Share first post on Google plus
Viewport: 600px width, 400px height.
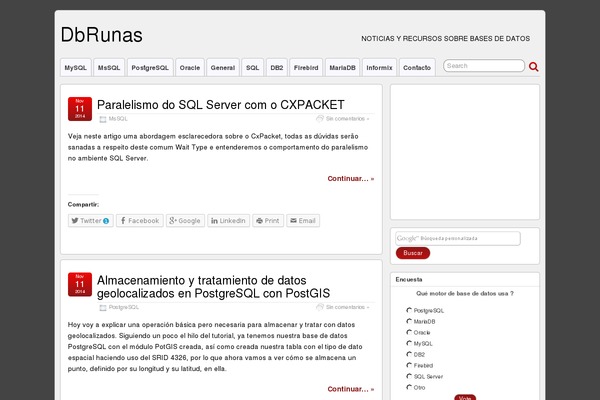(185, 220)
